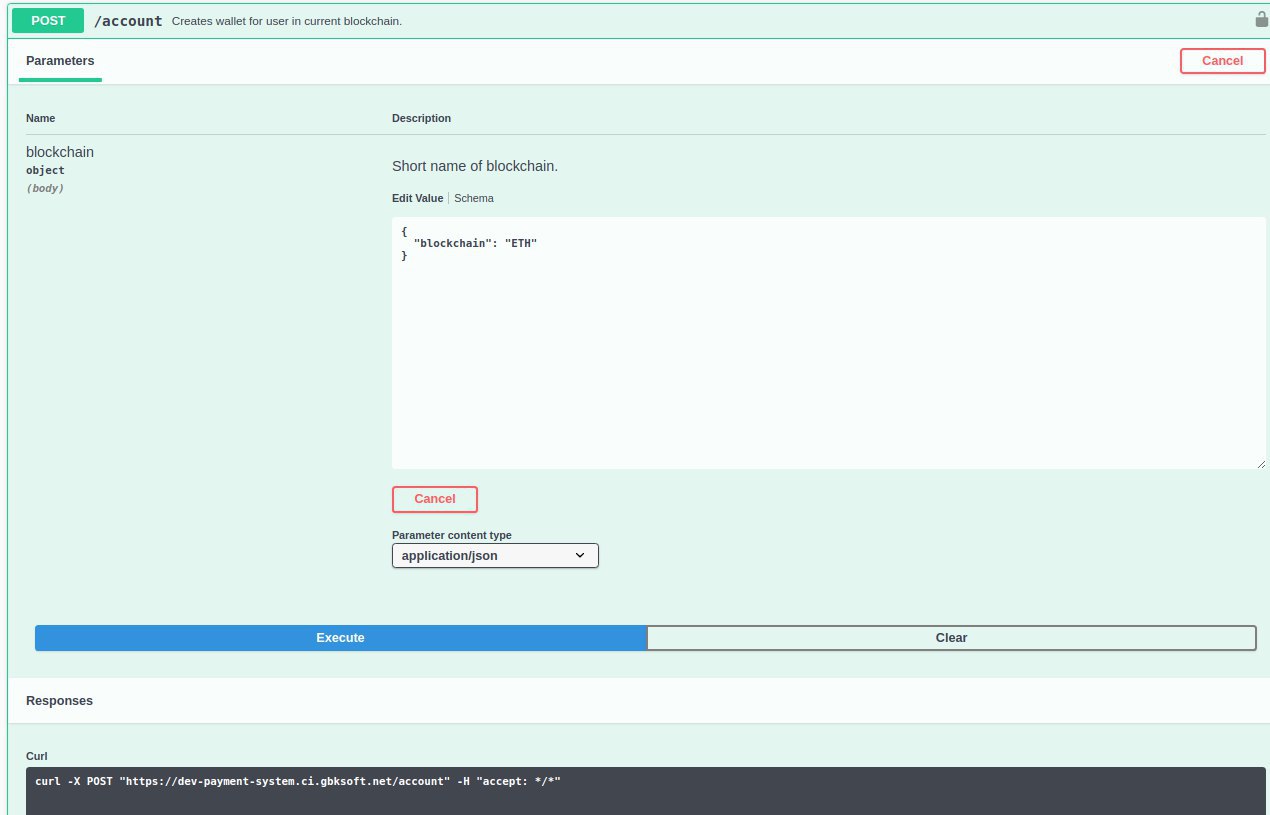Click the Responses section heading
This screenshot has height=815, width=1270.
(x=59, y=701)
